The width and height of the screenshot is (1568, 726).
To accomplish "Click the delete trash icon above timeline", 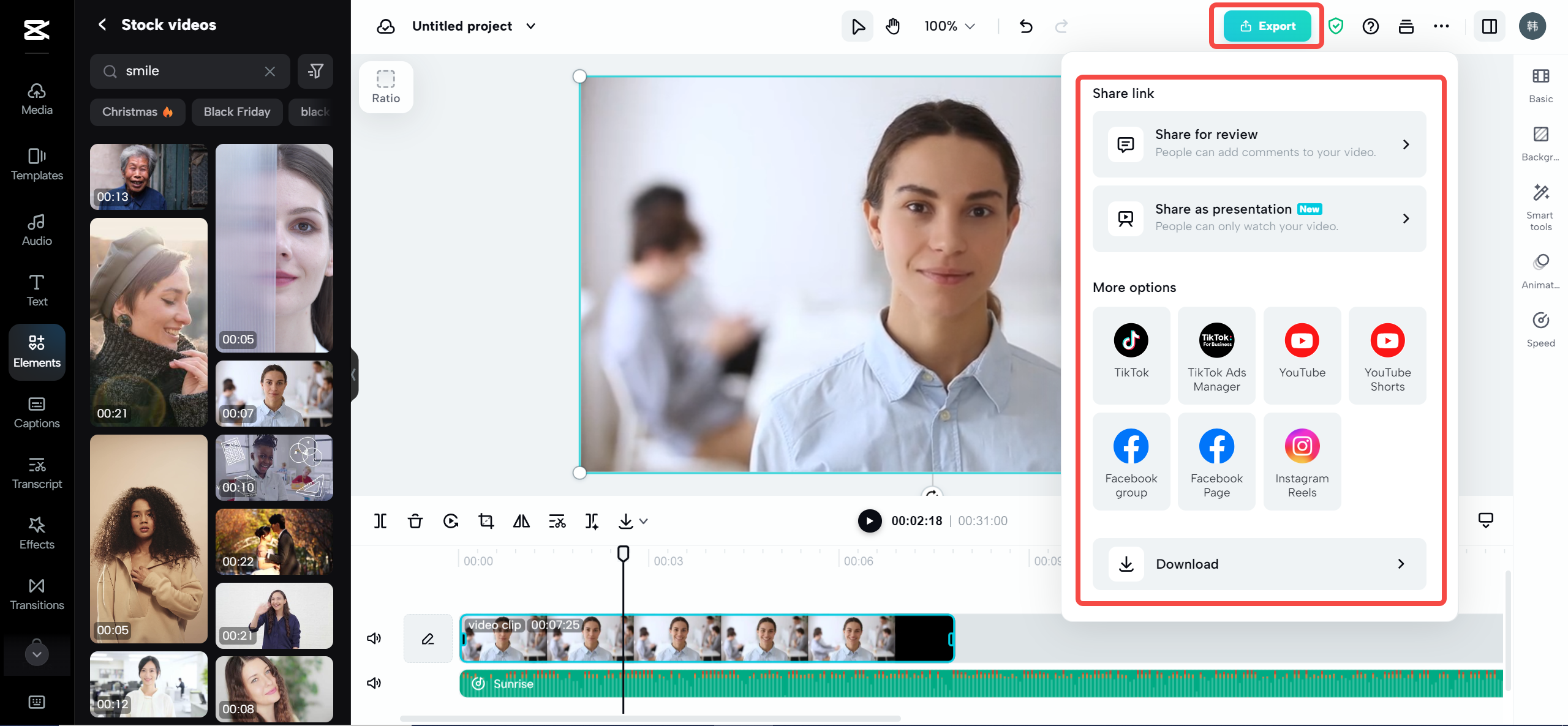I will [415, 521].
